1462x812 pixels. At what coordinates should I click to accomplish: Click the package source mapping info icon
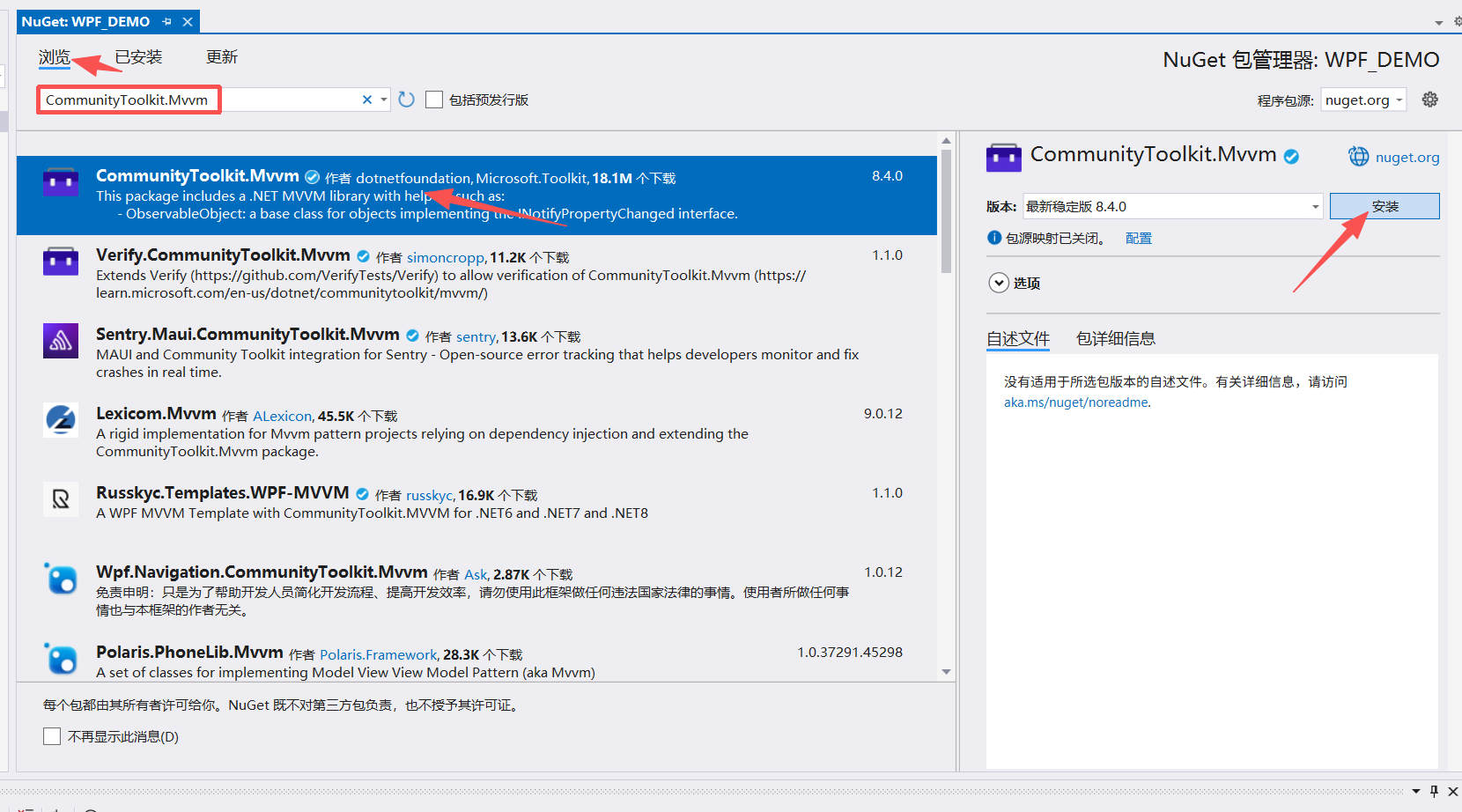click(x=994, y=238)
